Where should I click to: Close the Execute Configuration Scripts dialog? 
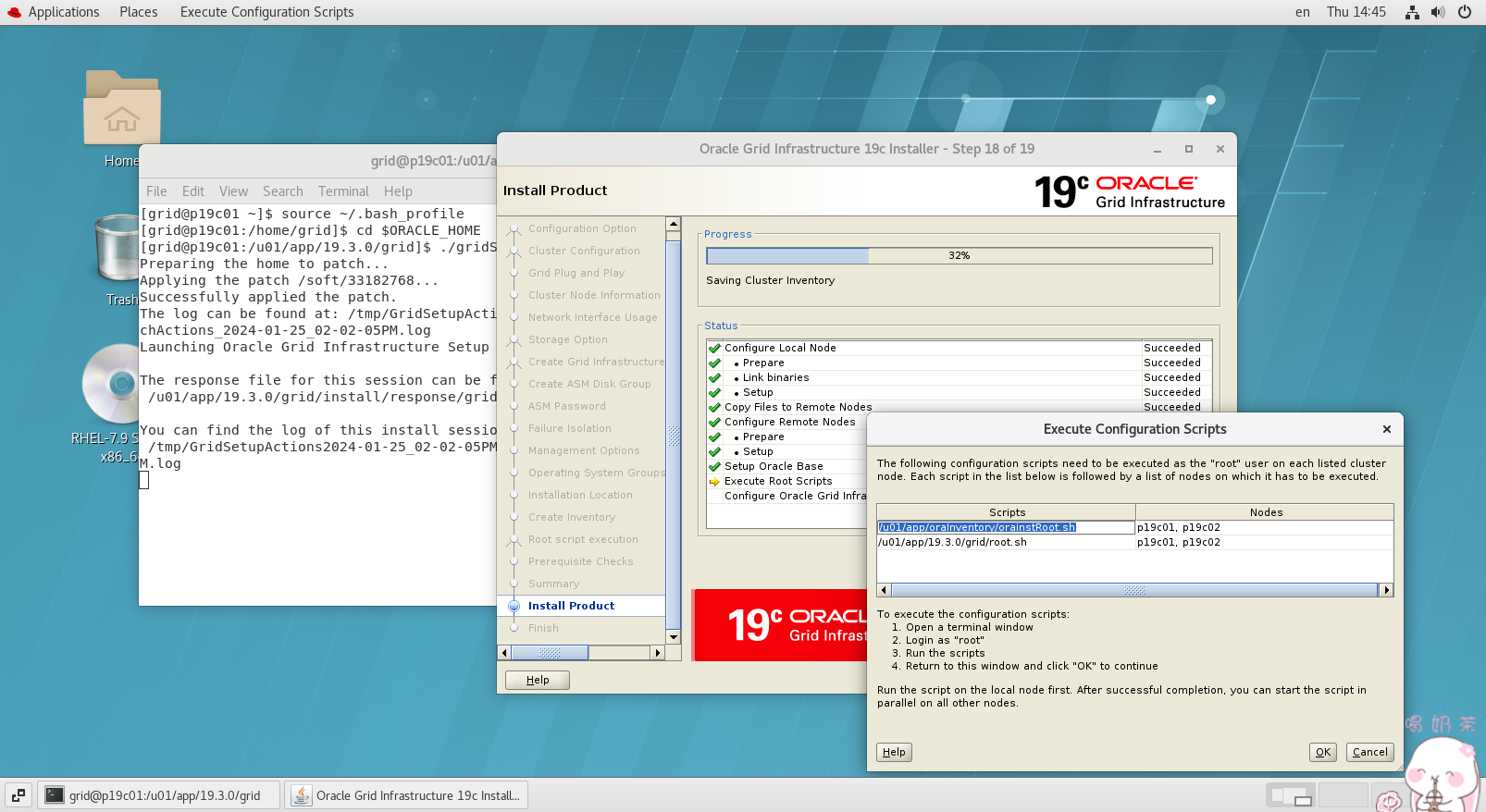pyautogui.click(x=1386, y=429)
